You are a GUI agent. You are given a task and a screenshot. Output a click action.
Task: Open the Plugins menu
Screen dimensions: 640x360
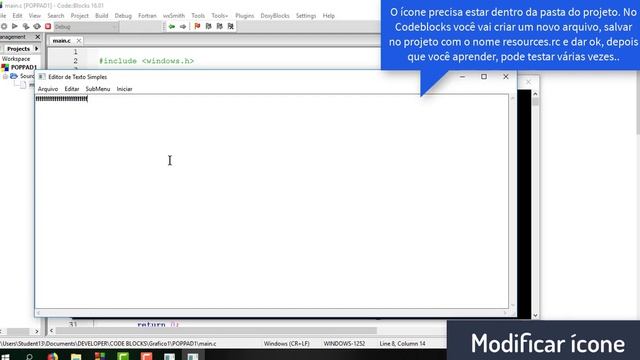244,16
